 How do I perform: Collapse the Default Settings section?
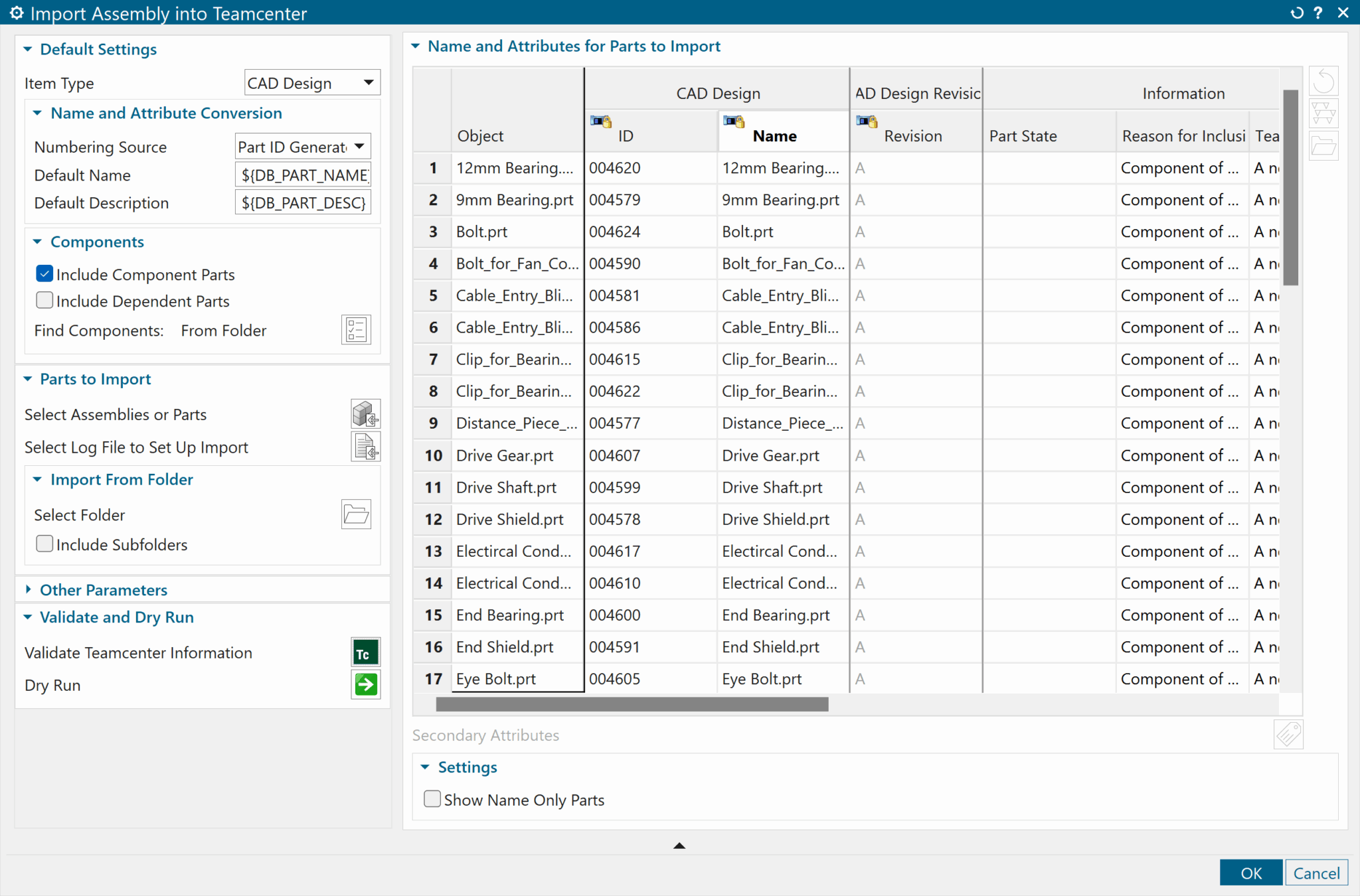27,48
